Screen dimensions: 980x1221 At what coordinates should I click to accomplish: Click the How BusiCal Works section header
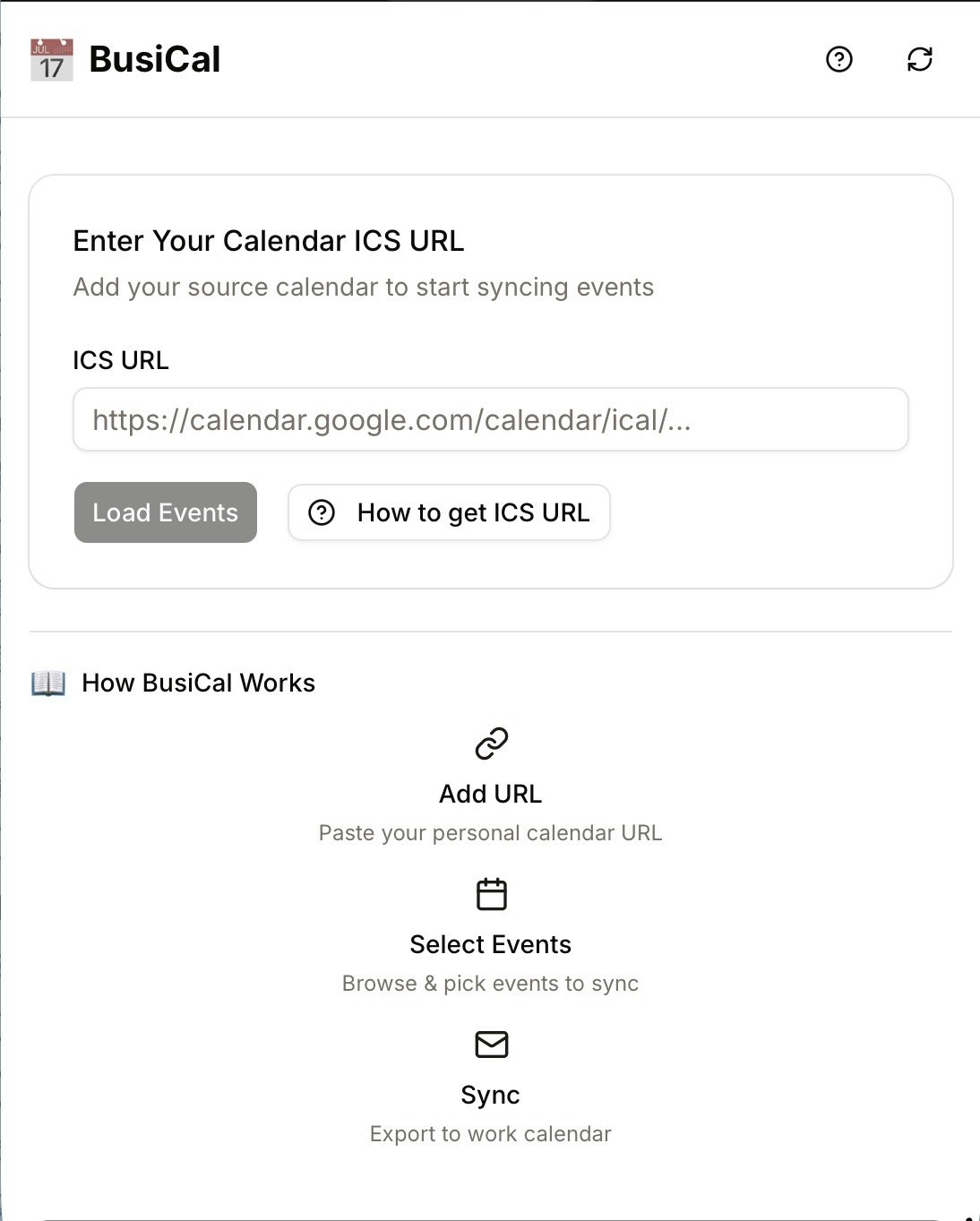pyautogui.click(x=198, y=683)
